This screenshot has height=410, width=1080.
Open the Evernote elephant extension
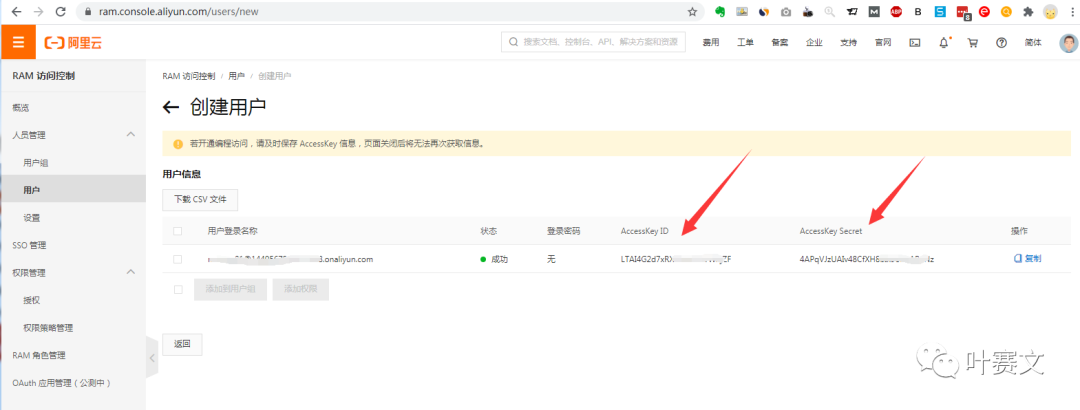coord(720,12)
